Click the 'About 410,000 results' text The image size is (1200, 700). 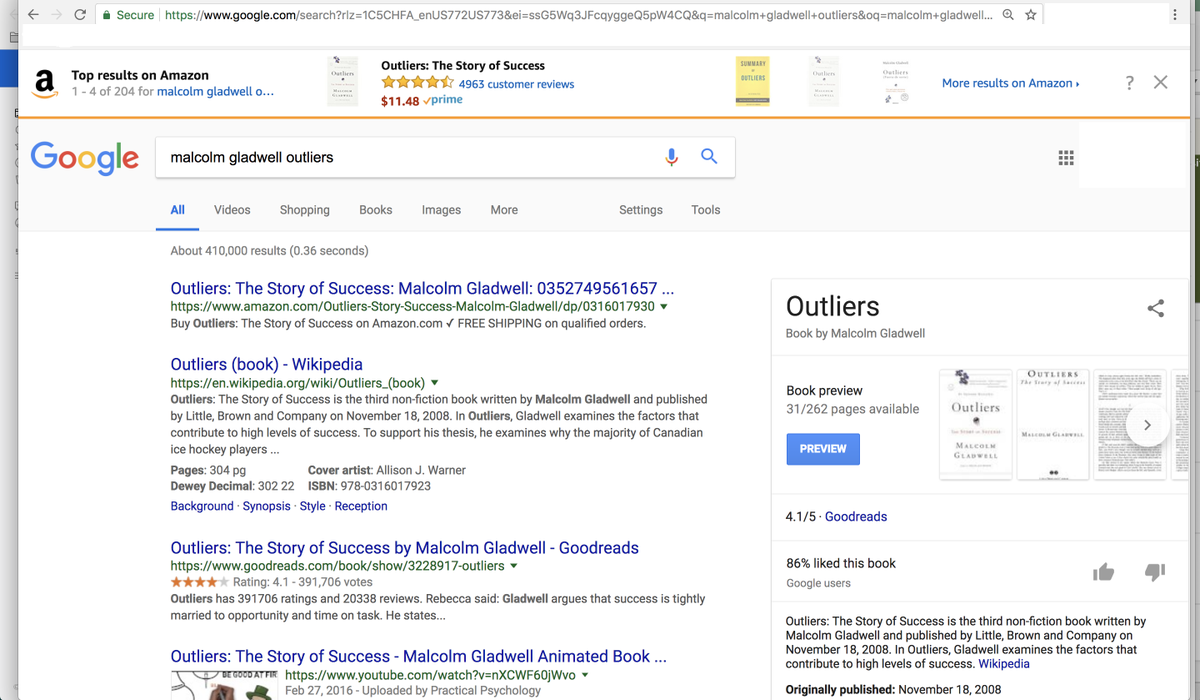click(x=269, y=251)
